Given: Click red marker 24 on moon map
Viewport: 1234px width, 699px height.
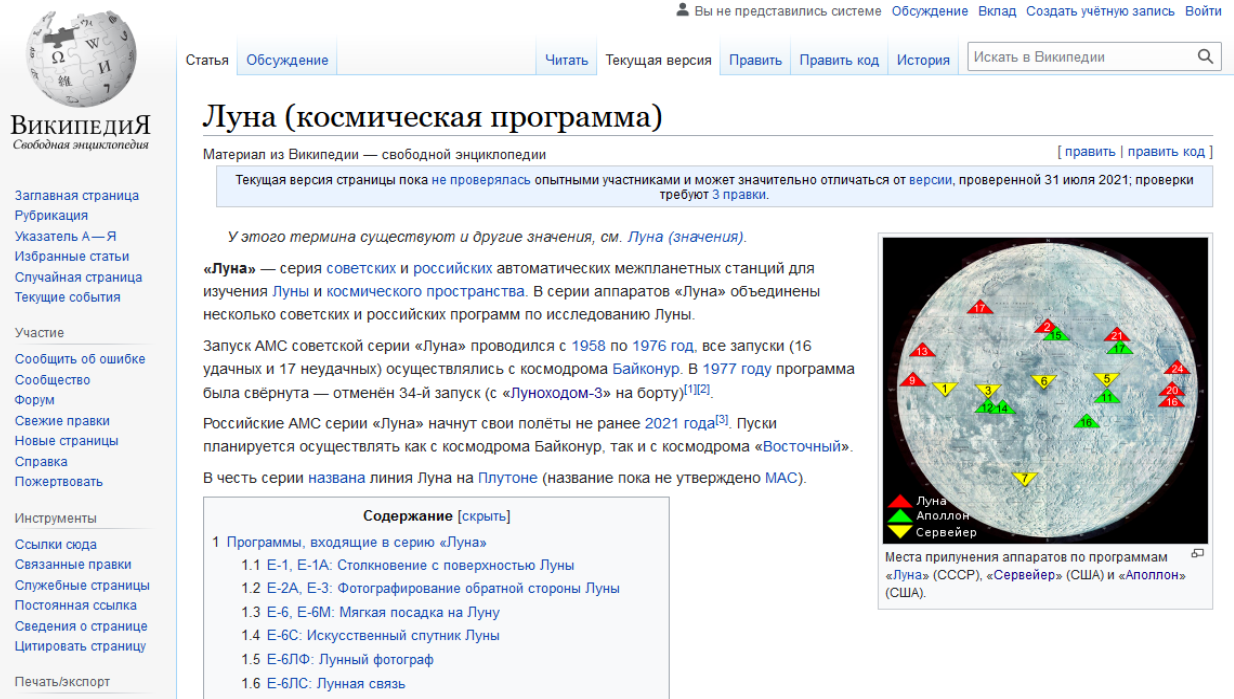Looking at the screenshot, I should 1177,368.
